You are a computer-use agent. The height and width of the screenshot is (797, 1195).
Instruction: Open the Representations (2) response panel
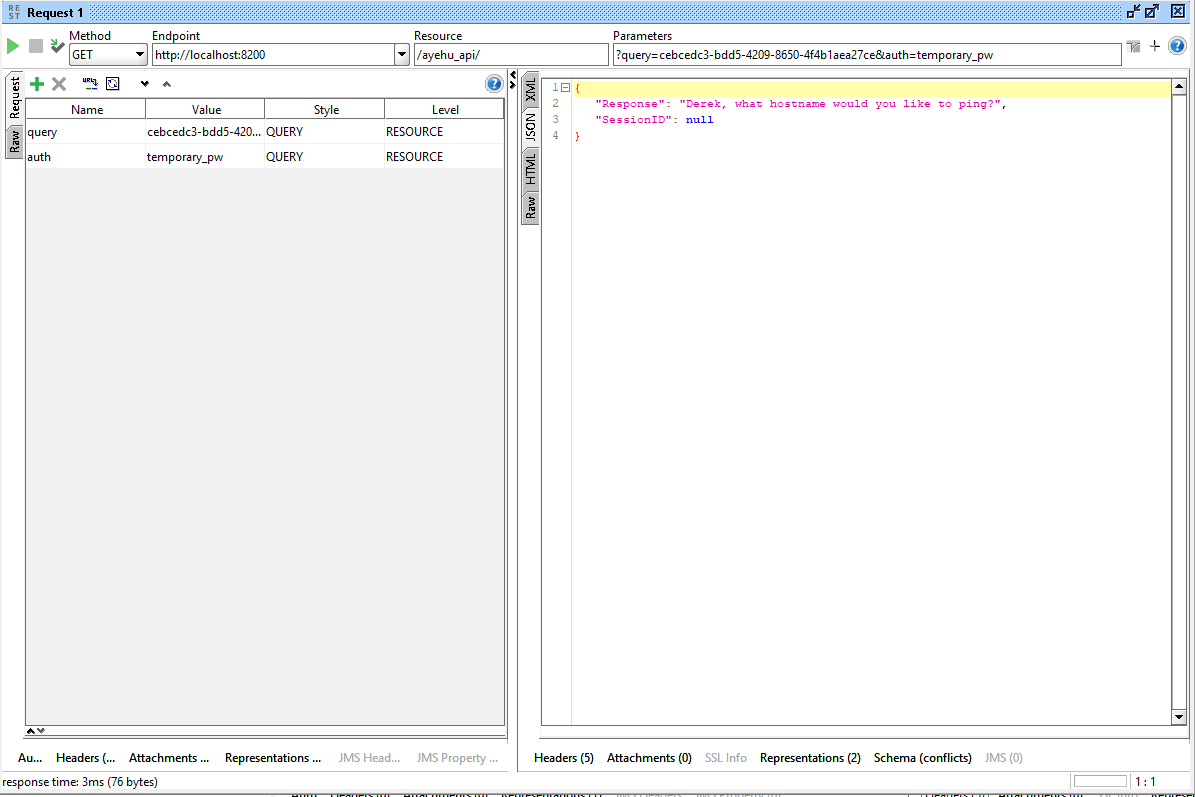tap(809, 758)
